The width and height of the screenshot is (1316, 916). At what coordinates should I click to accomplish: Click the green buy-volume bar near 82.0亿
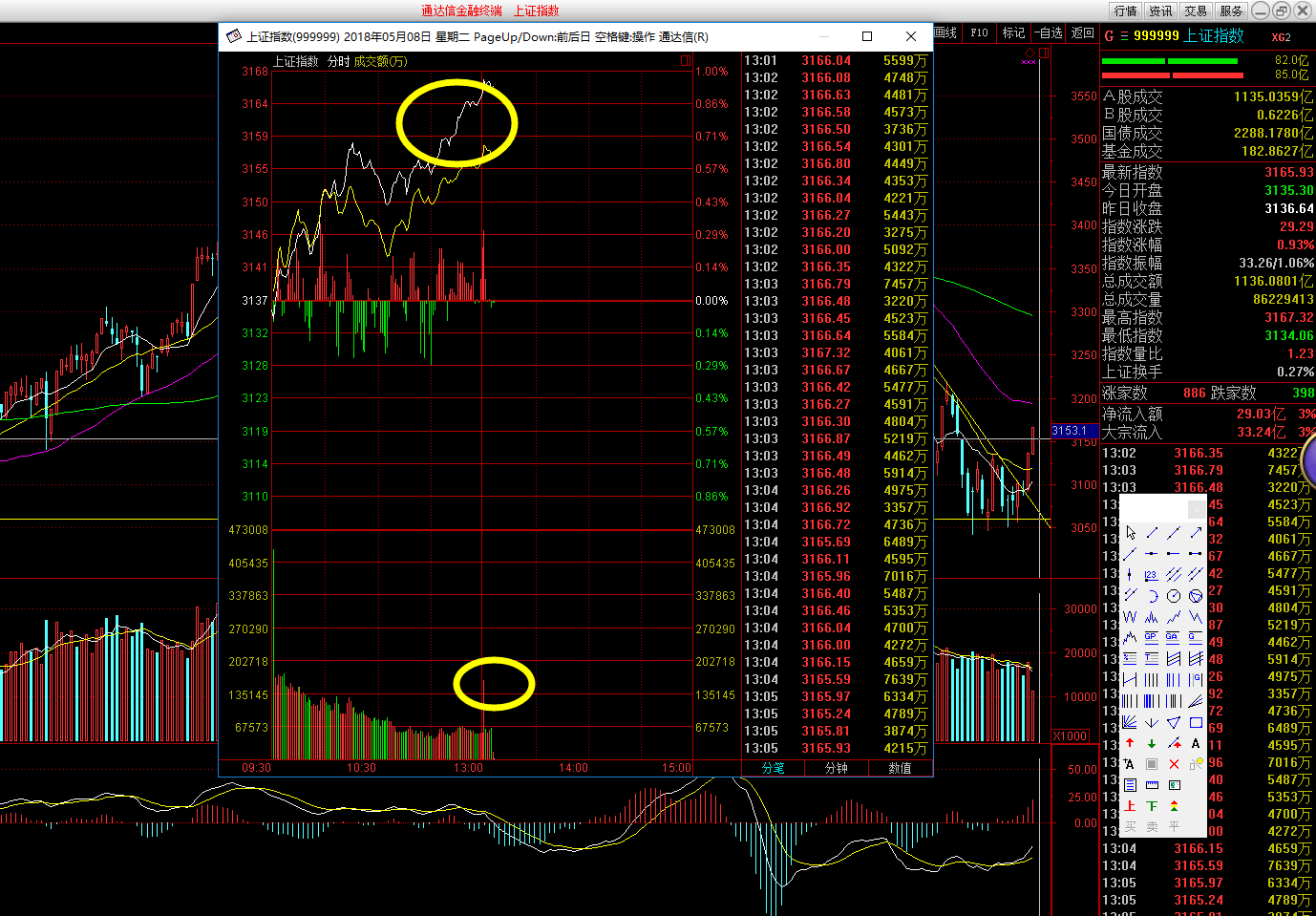pos(1170,60)
